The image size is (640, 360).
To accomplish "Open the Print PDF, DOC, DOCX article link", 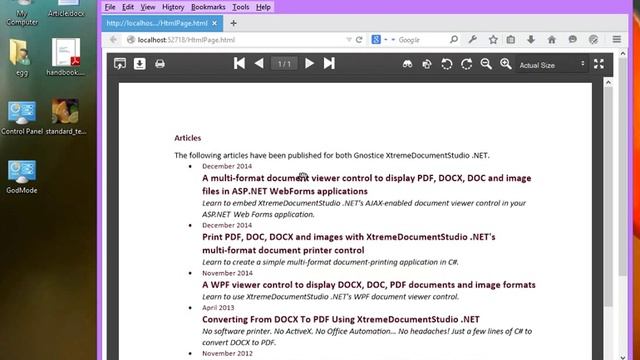I will click(x=349, y=243).
